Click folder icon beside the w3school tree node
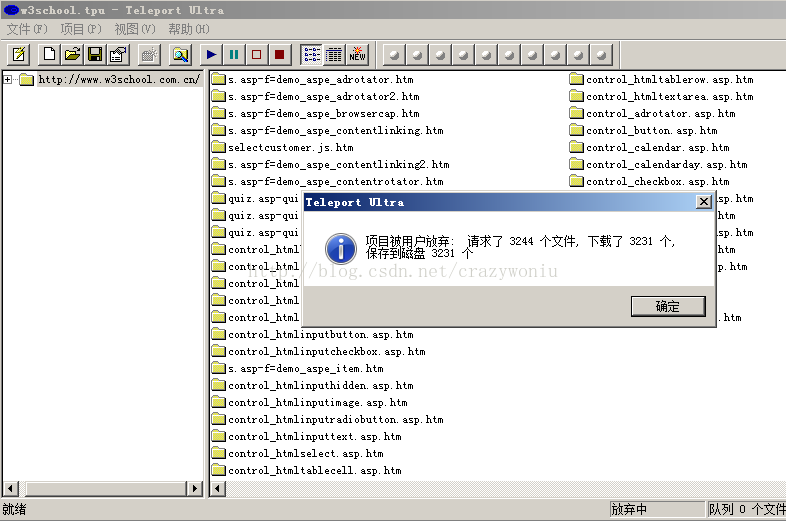The width and height of the screenshot is (786, 521). click(x=27, y=79)
